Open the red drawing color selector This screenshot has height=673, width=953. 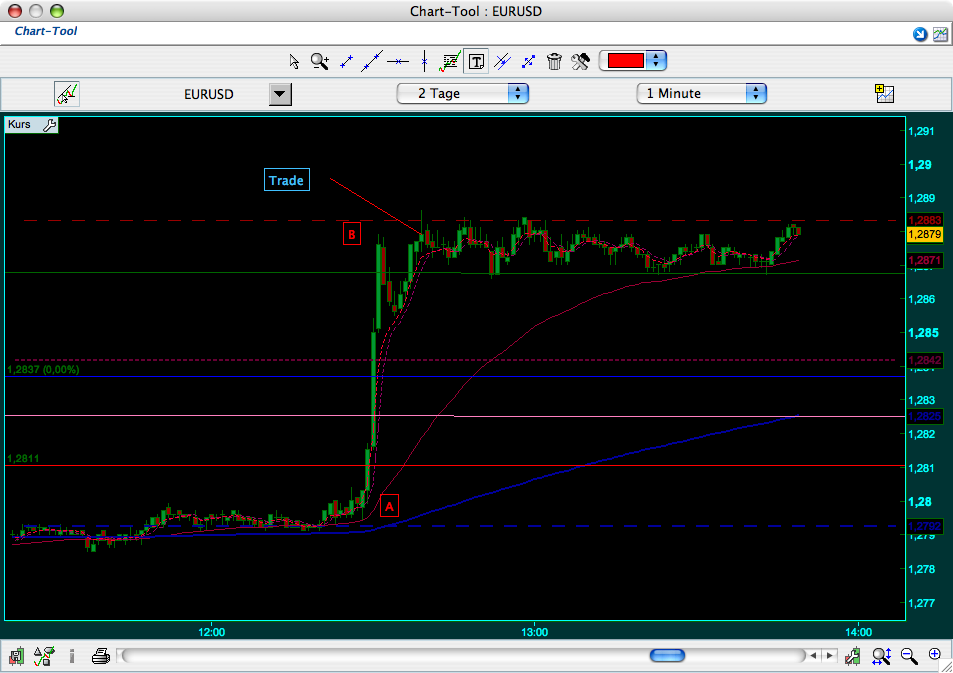633,61
